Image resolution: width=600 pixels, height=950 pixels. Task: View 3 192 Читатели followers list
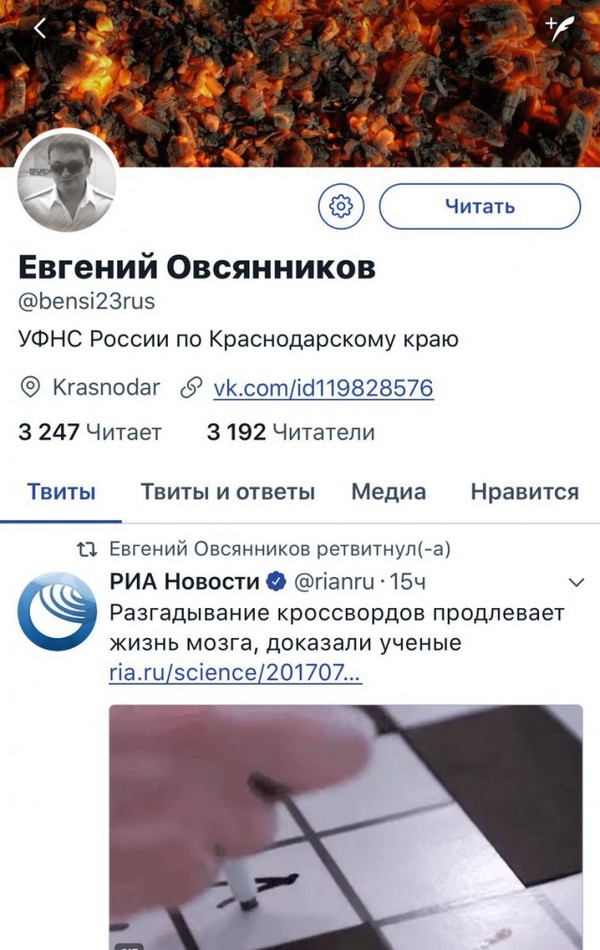click(x=291, y=432)
